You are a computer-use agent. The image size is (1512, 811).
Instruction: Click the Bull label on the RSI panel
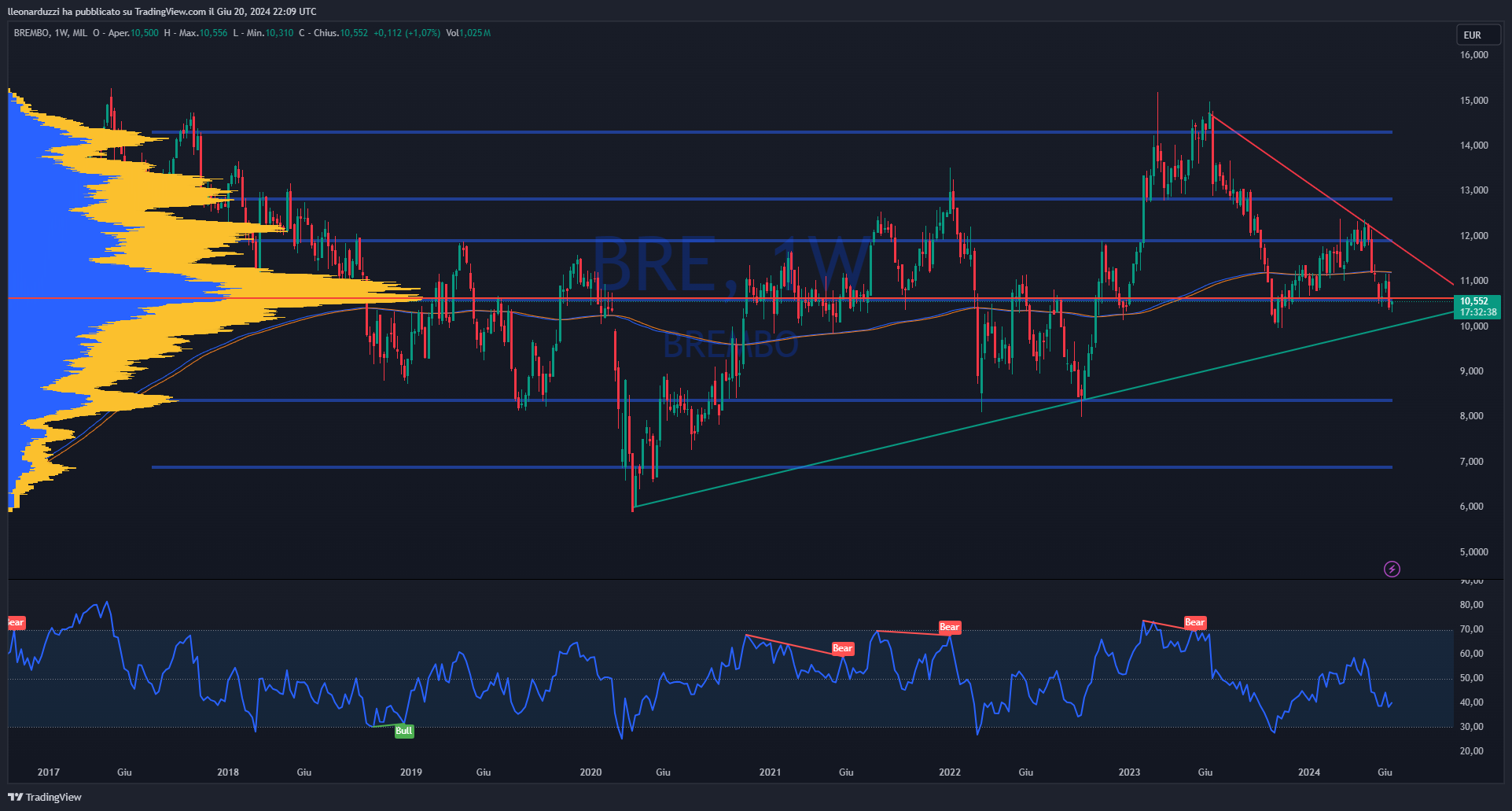[x=403, y=731]
